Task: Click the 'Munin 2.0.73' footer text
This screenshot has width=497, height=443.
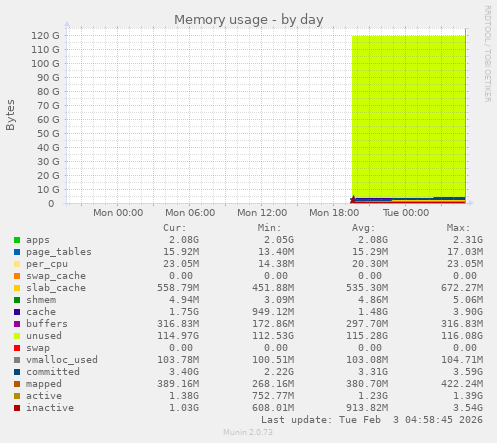Action: coord(248,432)
